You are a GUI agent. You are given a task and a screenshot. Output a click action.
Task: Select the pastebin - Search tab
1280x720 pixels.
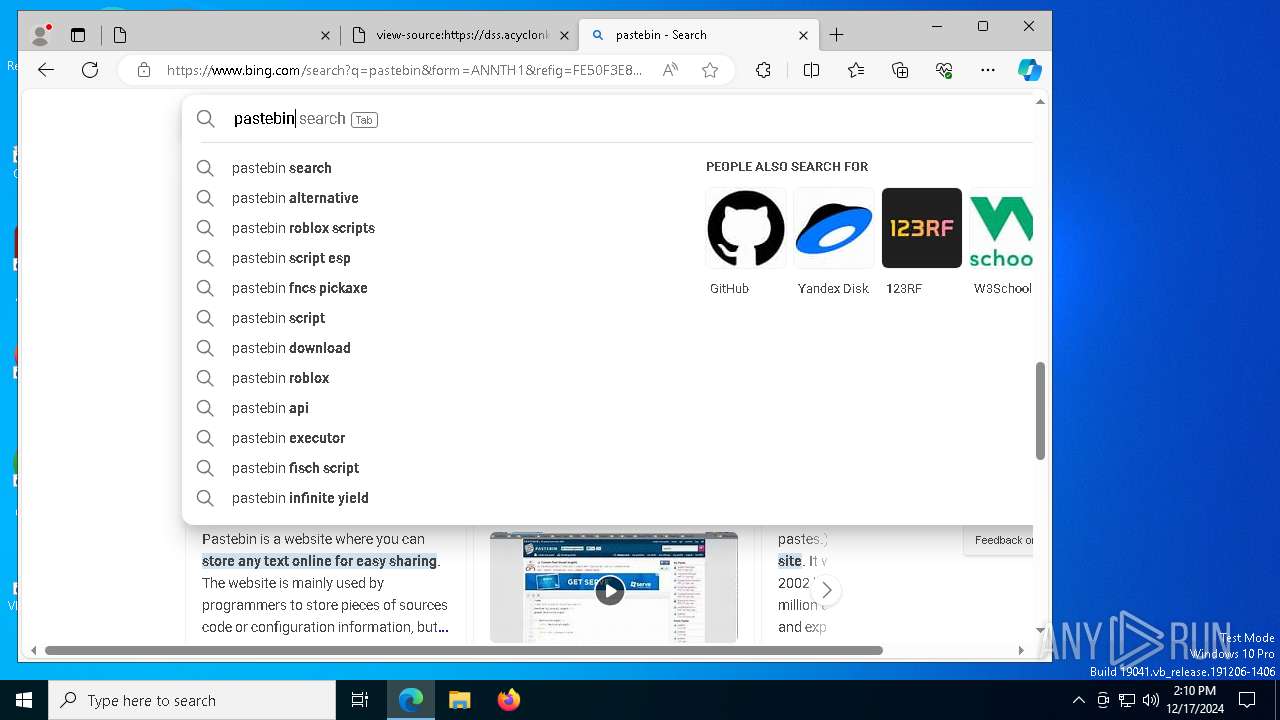point(699,35)
